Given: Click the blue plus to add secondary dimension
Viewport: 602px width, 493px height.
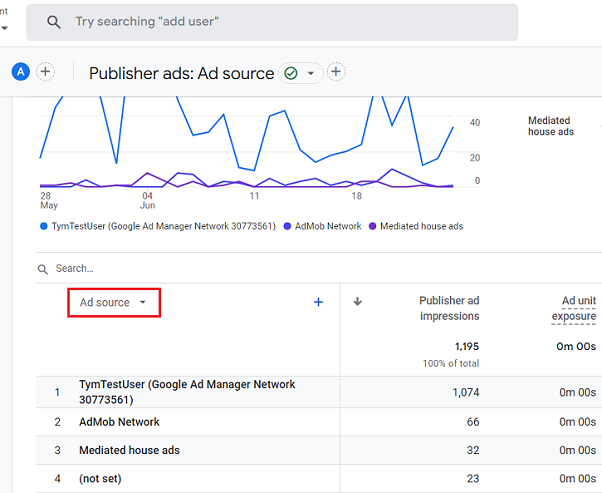Looking at the screenshot, I should (319, 302).
